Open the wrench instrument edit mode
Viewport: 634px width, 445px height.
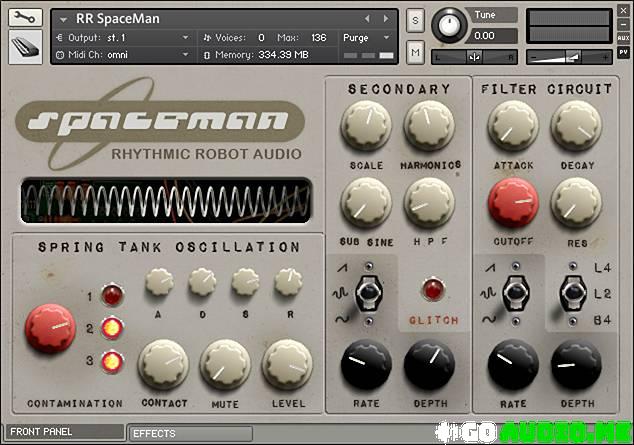[x=25, y=17]
